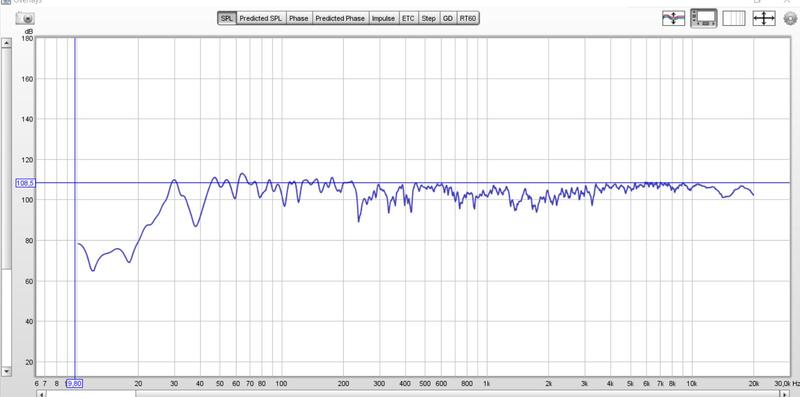
Task: Select the Step tab
Action: point(429,18)
